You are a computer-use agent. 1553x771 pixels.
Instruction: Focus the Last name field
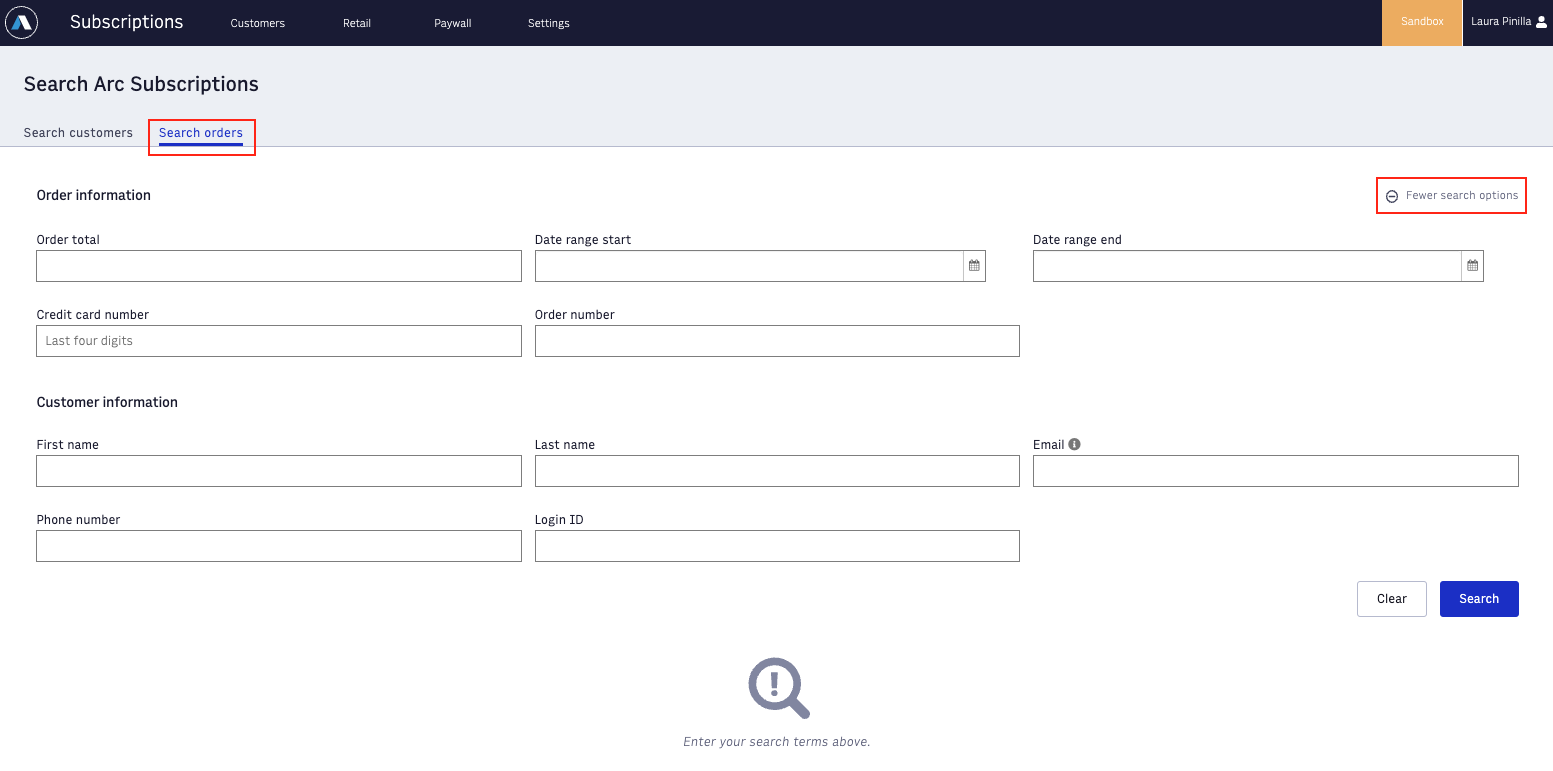pos(777,471)
